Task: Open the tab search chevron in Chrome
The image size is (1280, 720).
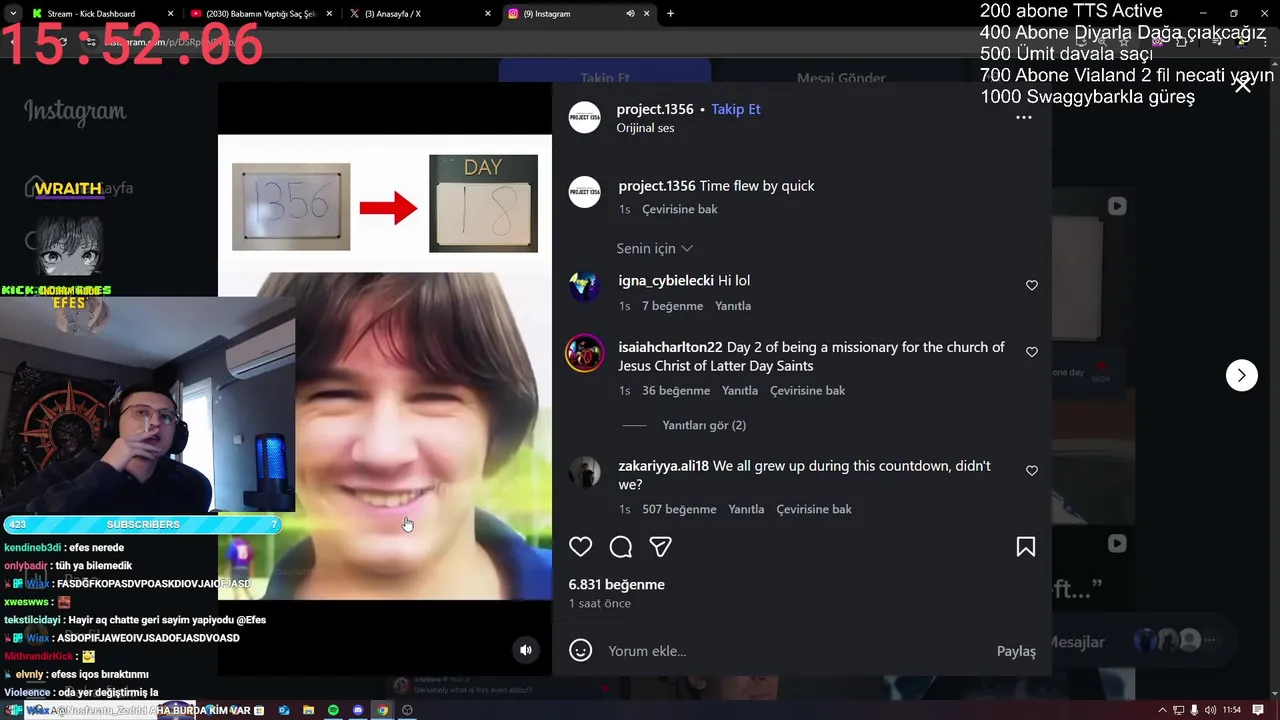Action: (13, 14)
